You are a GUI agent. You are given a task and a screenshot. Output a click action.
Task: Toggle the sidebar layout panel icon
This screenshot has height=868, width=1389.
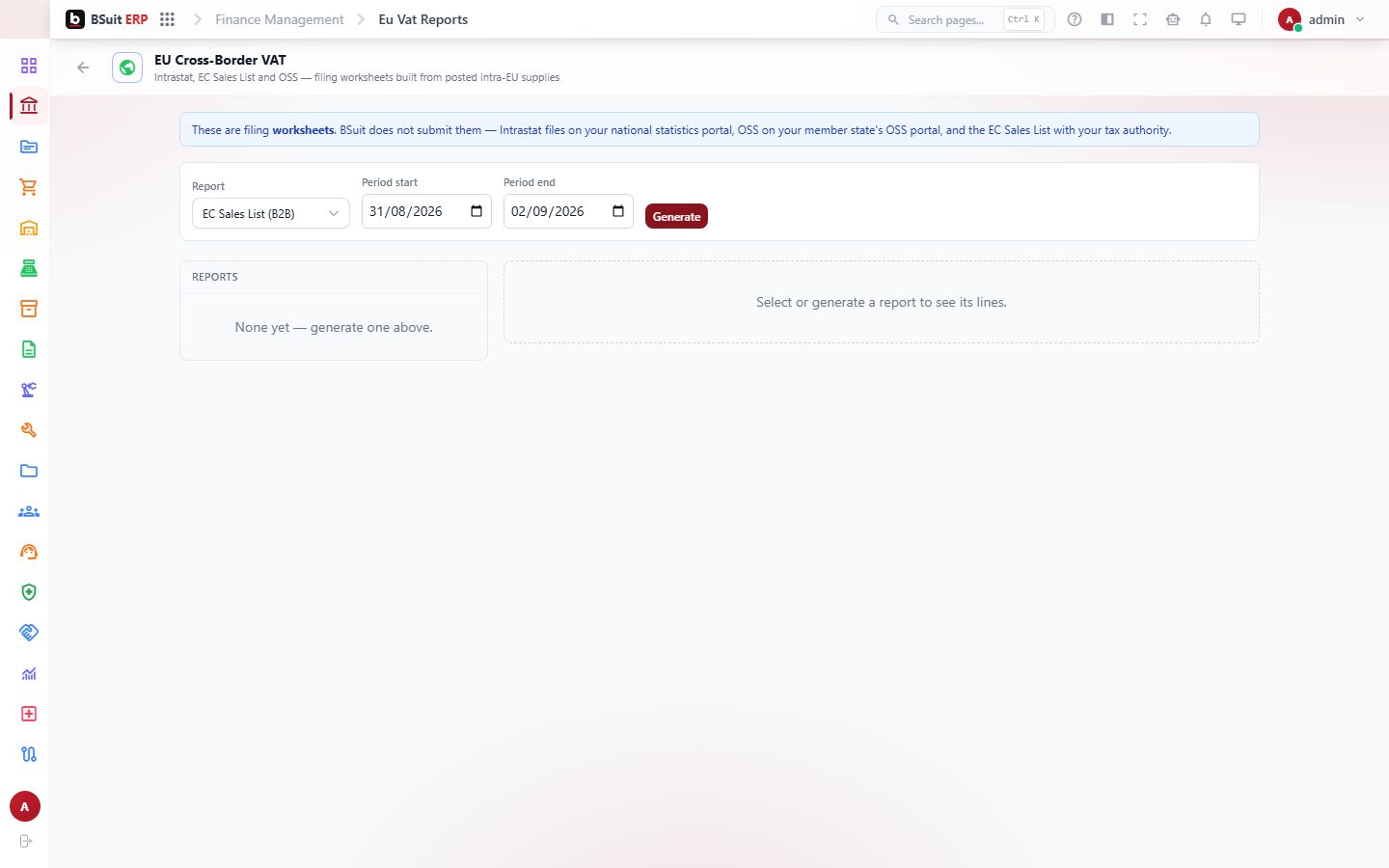point(1107,19)
